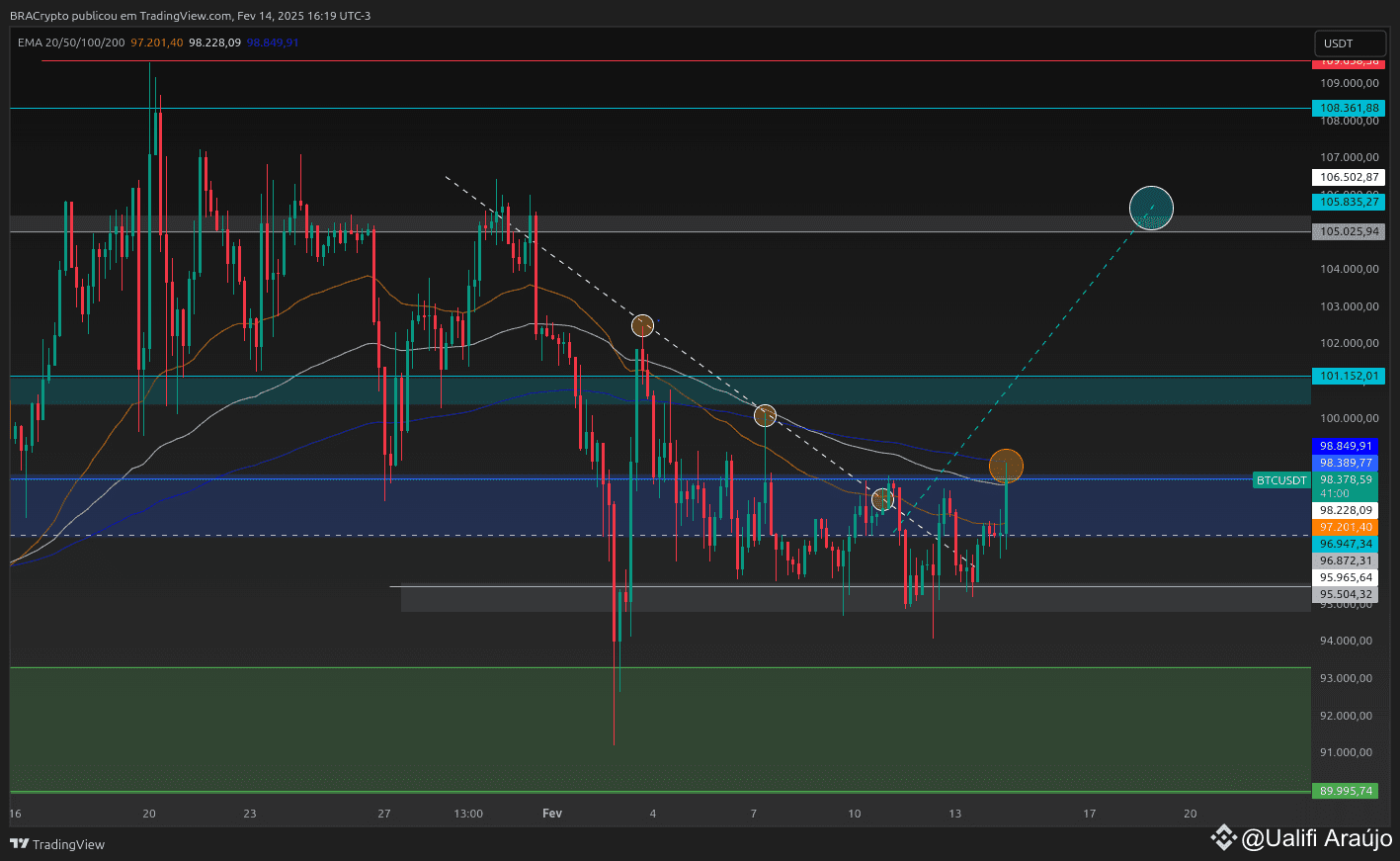The height and width of the screenshot is (861, 1400).
Task: Click the 96.947,34 cyan price label
Action: tap(1346, 544)
